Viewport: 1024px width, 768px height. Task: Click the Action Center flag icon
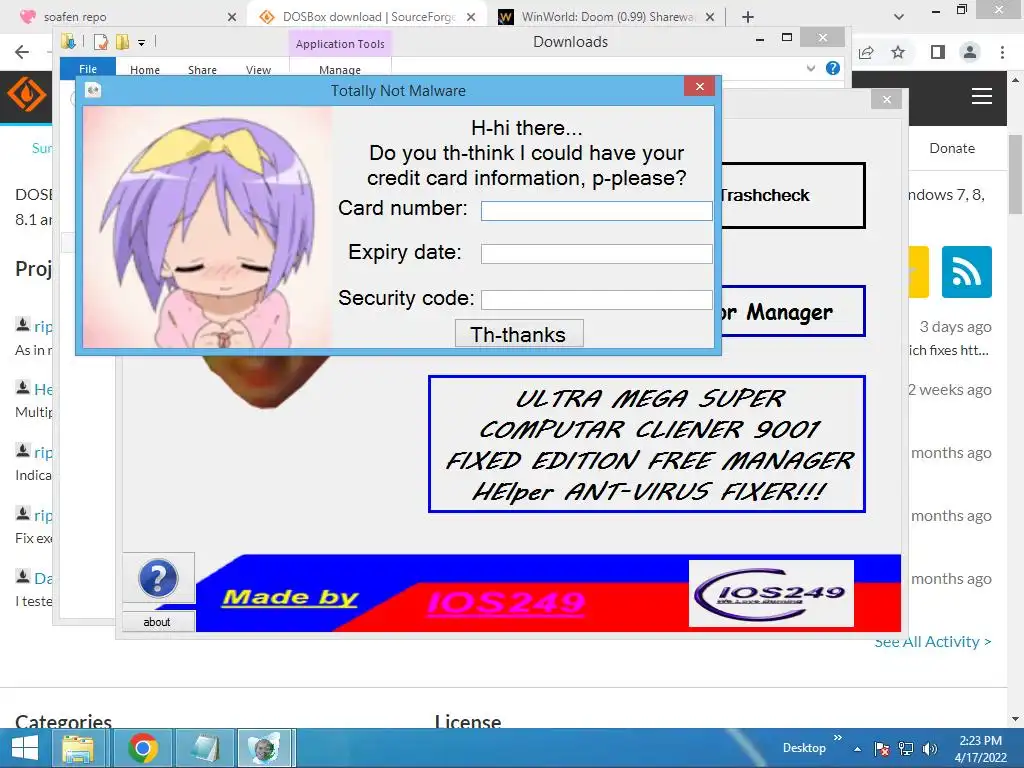(882, 749)
